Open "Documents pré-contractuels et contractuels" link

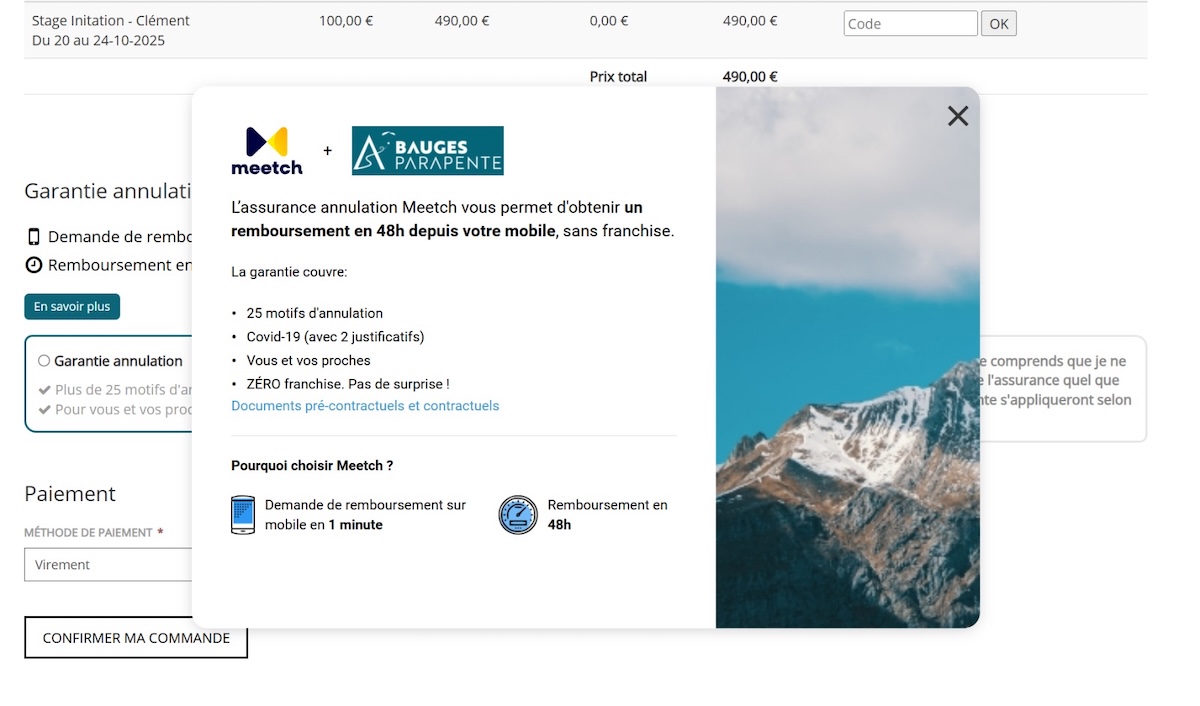(x=365, y=406)
